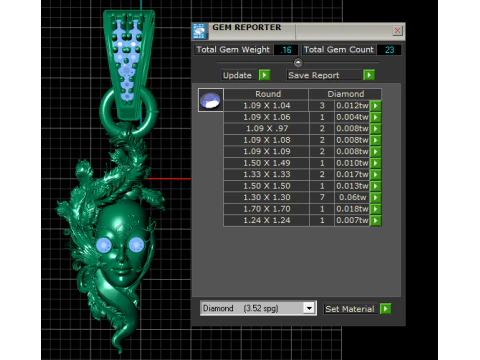Collapse panel using small up-arrow circle
The height and width of the screenshot is (360, 480).
coord(298,62)
